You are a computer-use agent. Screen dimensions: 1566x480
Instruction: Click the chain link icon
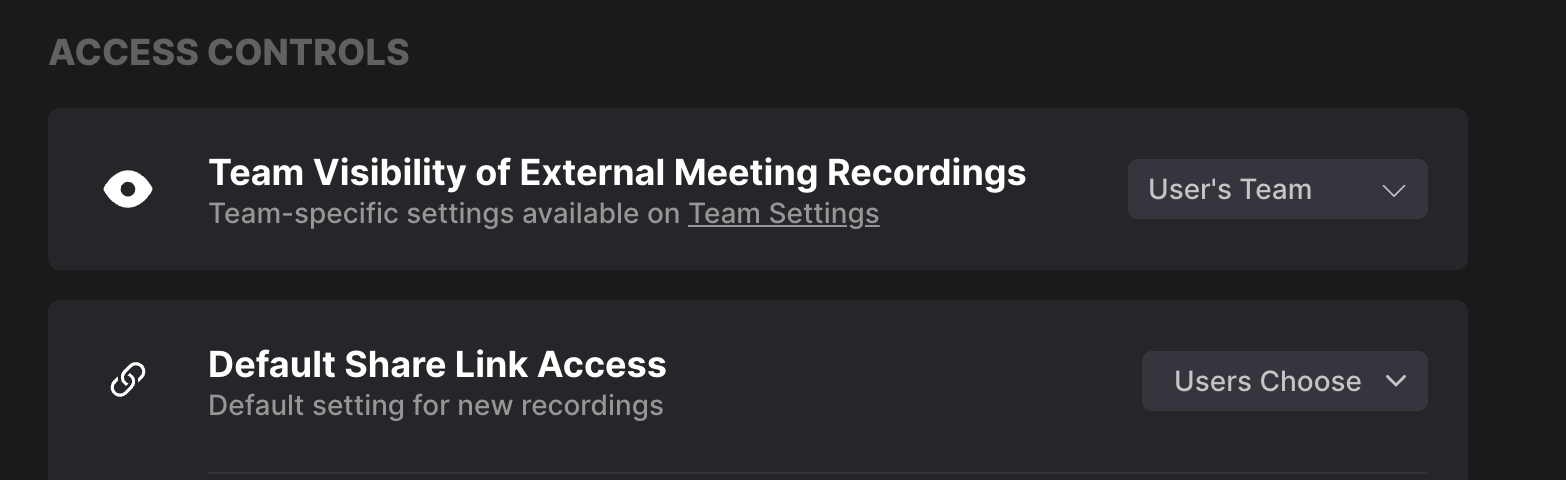point(128,380)
